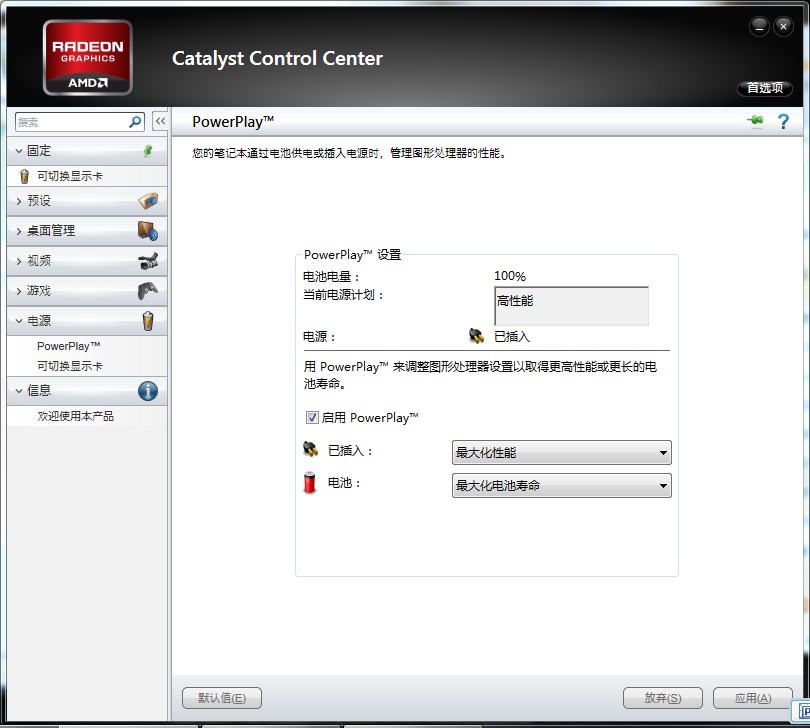Click the Catalyst Control Center title
This screenshot has width=810, height=728.
(277, 58)
